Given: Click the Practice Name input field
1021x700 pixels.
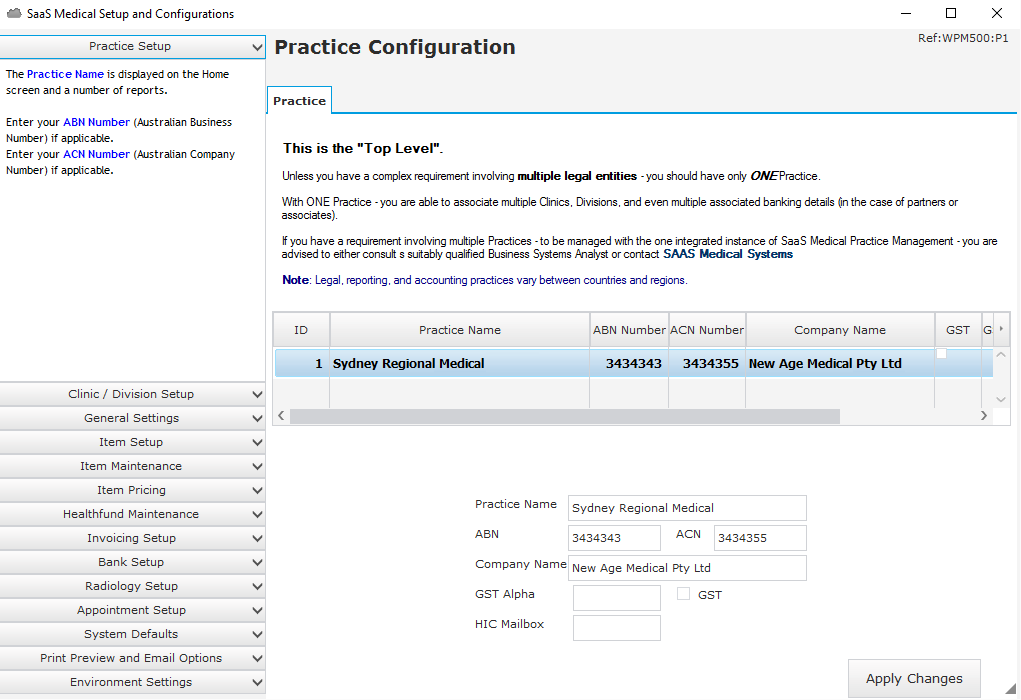Looking at the screenshot, I should tap(687, 508).
